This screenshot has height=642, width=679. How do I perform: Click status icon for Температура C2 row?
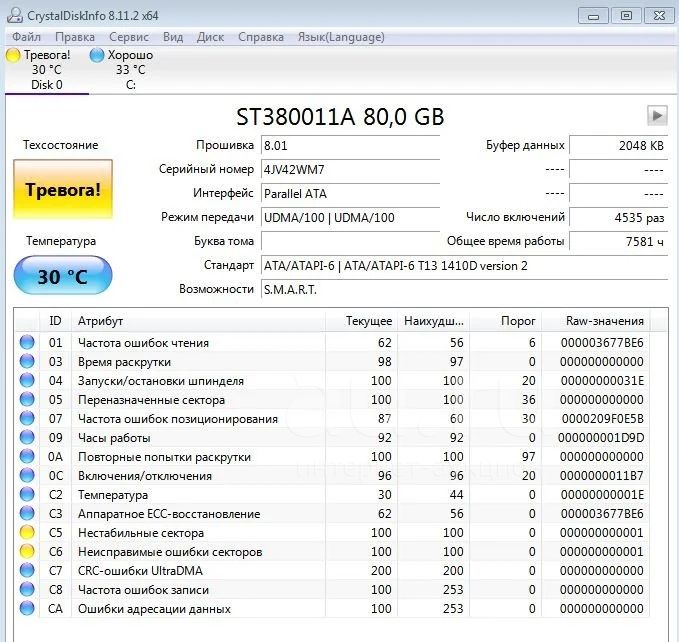(x=27, y=494)
